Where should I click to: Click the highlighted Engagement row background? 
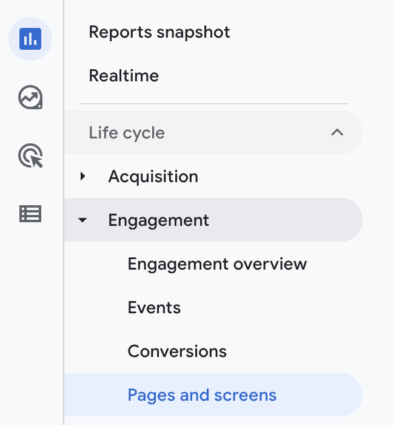[x=213, y=220]
